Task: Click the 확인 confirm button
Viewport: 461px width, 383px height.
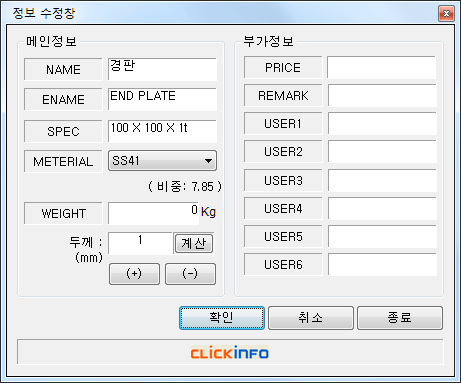Action: pos(222,318)
